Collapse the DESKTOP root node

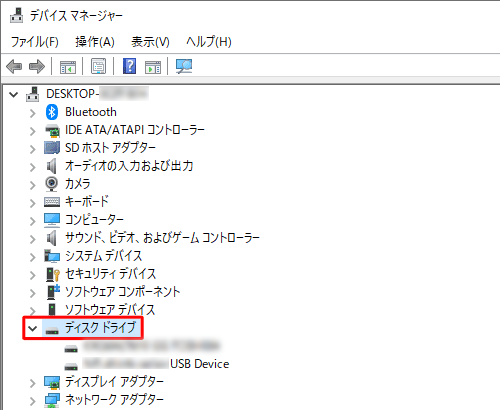point(13,95)
